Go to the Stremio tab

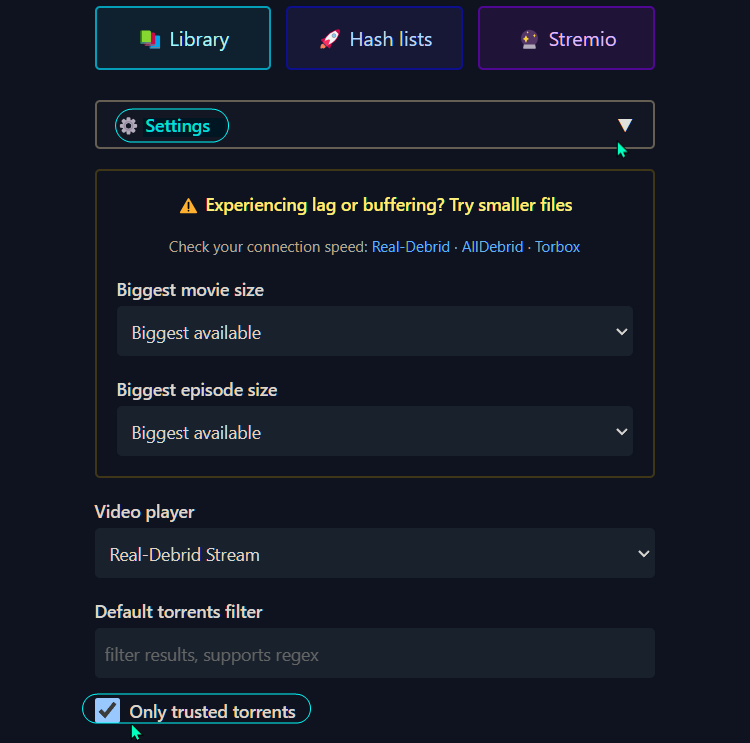click(x=566, y=38)
